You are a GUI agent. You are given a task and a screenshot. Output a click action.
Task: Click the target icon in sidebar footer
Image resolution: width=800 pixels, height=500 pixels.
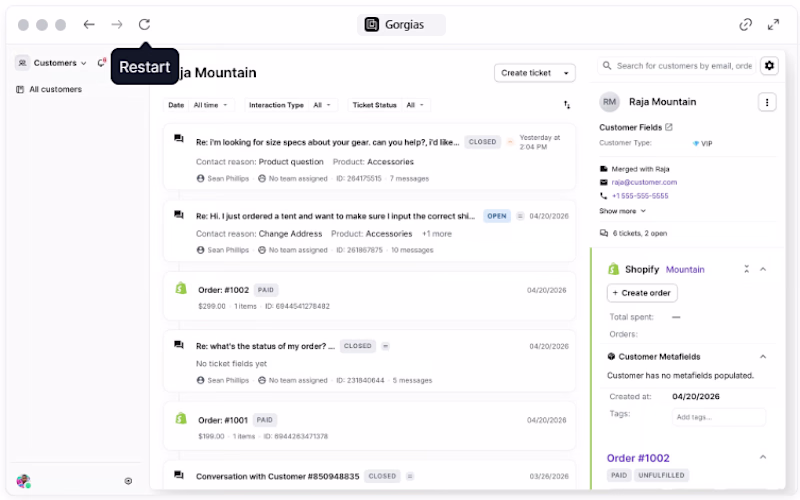pyautogui.click(x=128, y=481)
